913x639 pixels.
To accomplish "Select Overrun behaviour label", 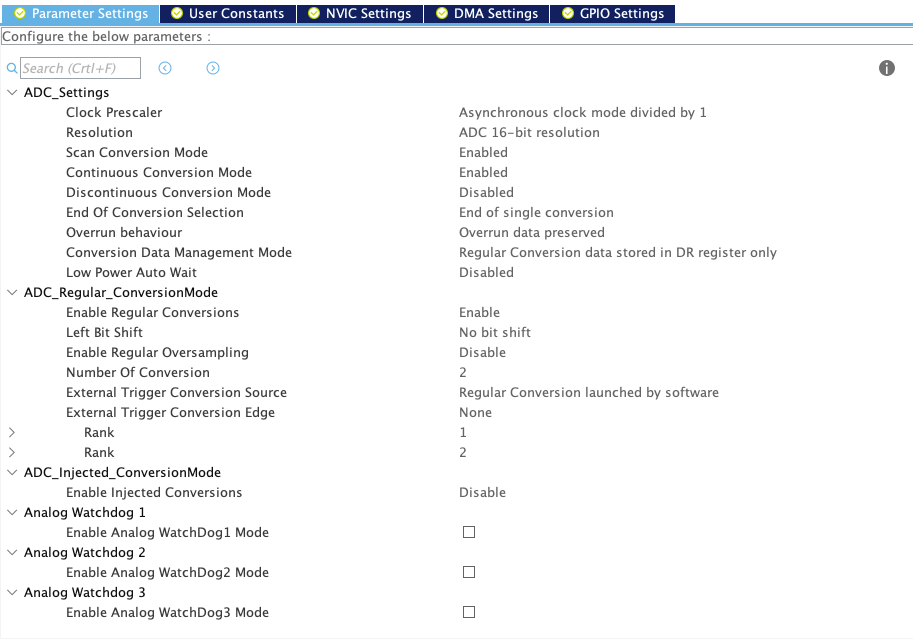I will 123,232.
